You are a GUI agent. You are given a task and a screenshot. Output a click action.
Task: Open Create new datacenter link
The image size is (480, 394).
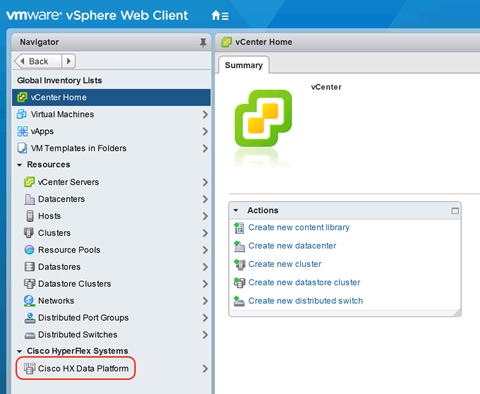pos(292,246)
